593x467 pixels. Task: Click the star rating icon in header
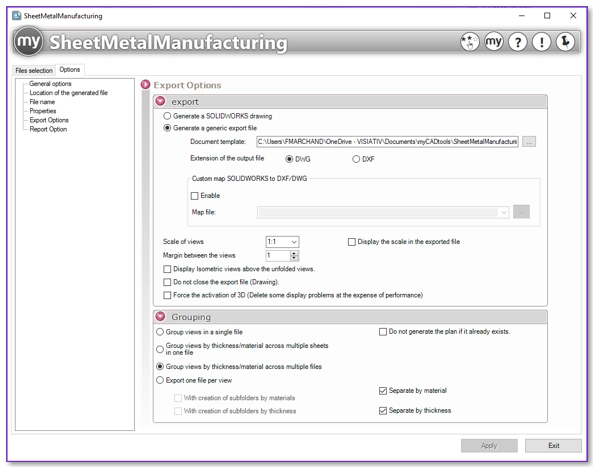[x=469, y=42]
